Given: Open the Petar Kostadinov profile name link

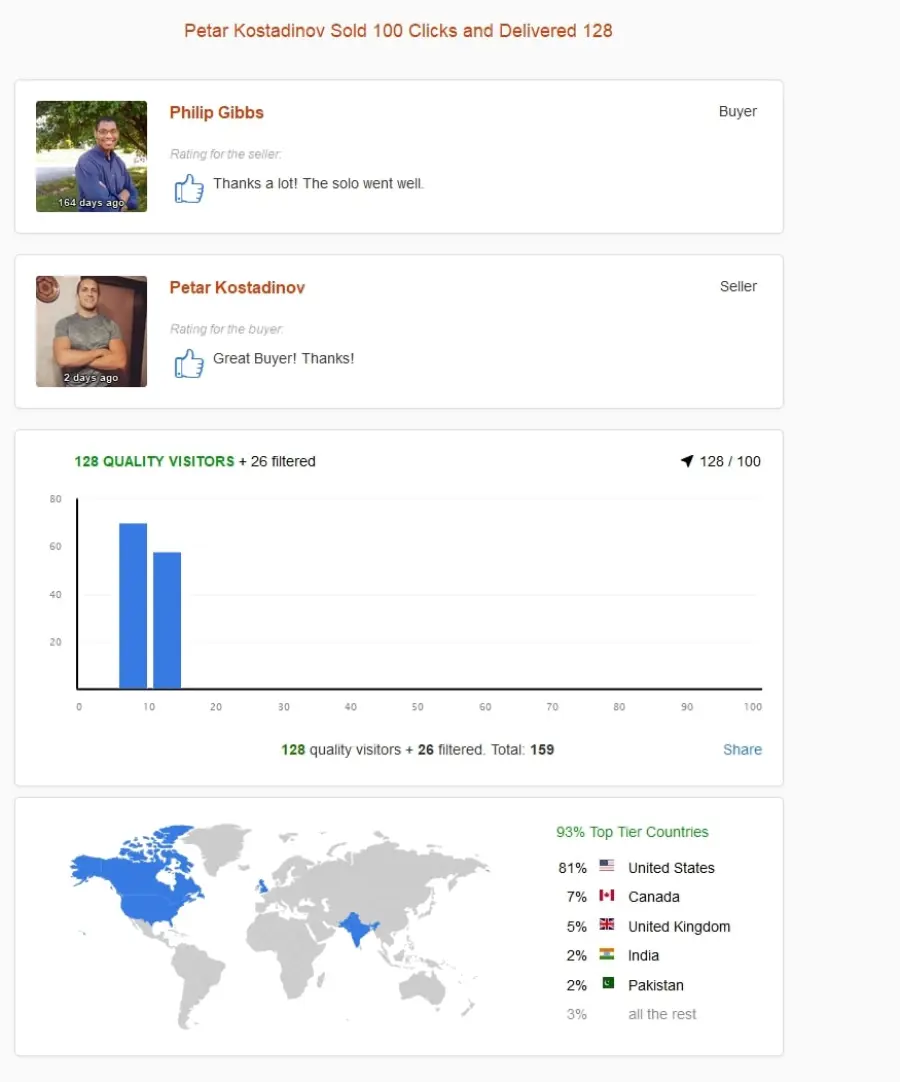Looking at the screenshot, I should point(237,288).
